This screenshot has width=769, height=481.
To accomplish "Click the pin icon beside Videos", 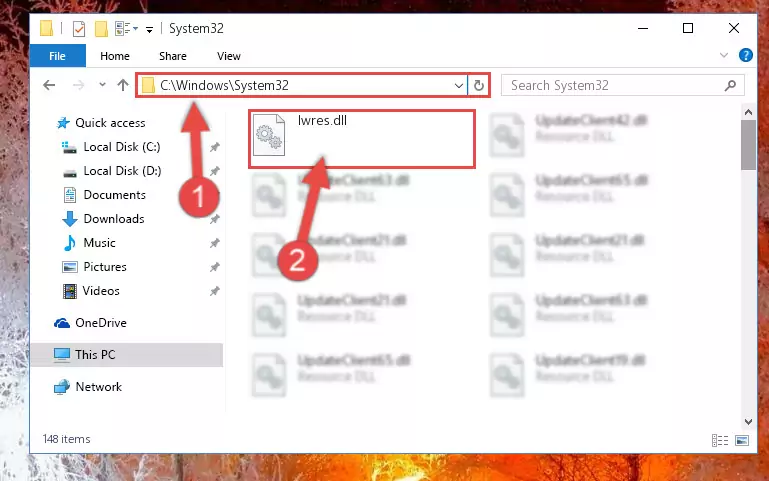I will pos(215,291).
